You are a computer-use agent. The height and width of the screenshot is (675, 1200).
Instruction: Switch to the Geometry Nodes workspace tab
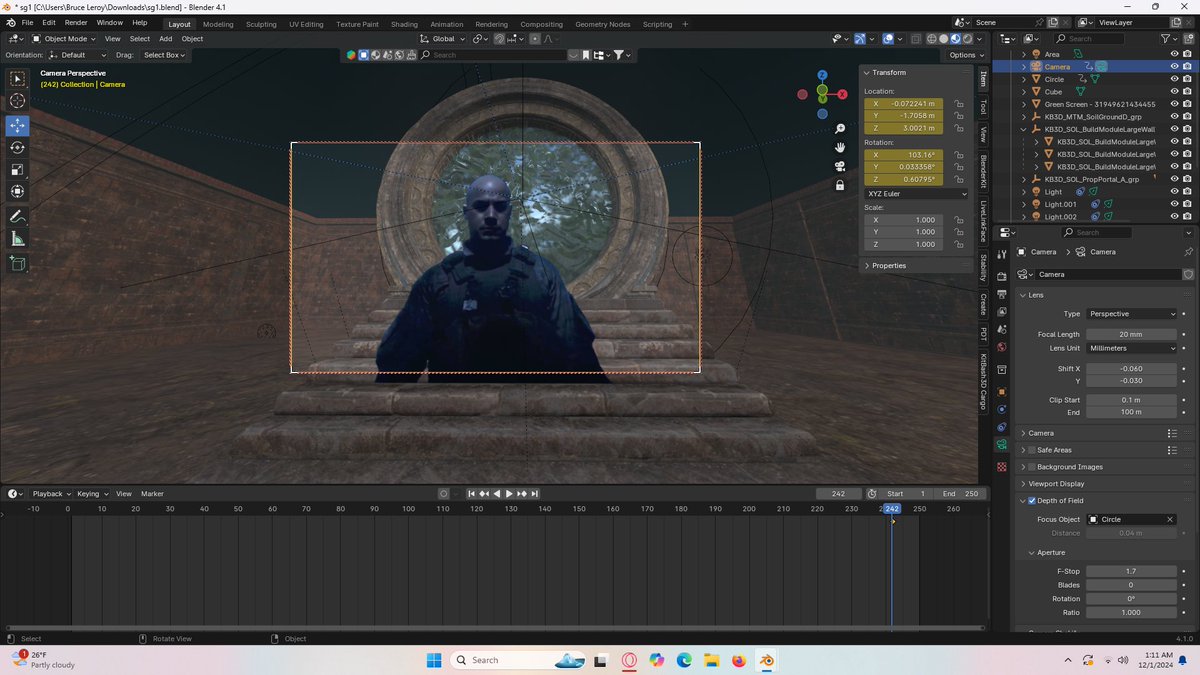point(603,24)
